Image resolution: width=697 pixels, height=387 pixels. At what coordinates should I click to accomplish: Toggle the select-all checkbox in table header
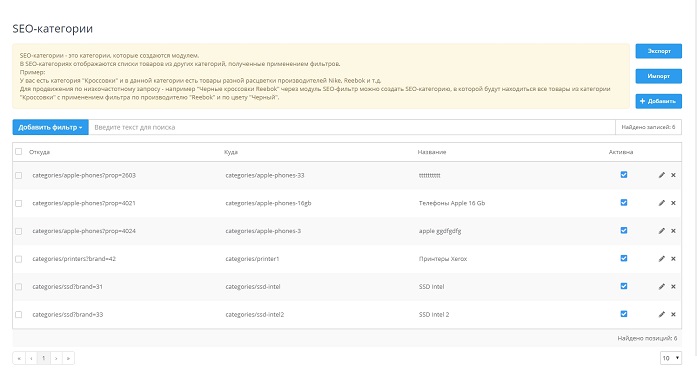click(x=18, y=152)
